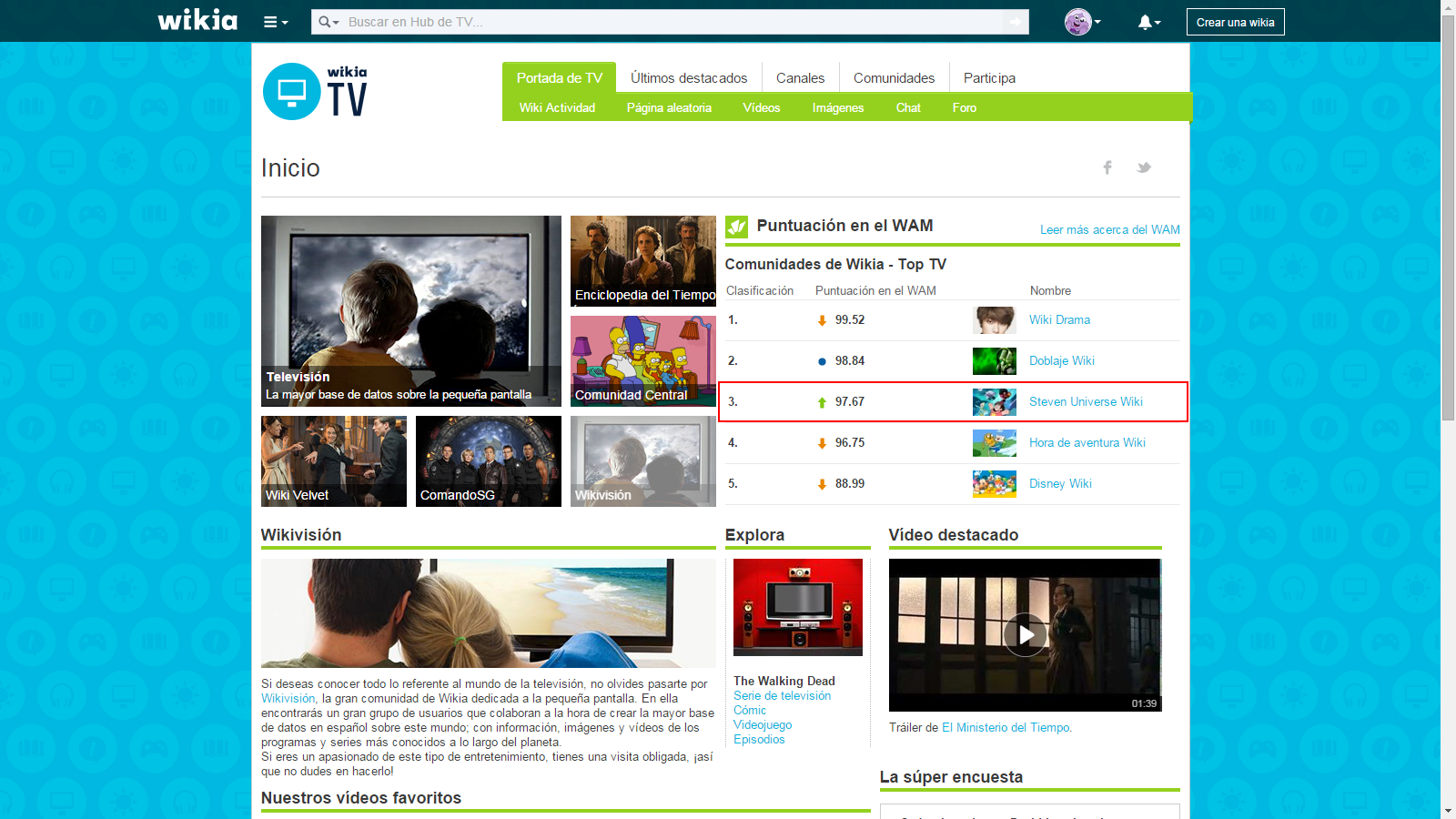
Task: Open the 'Wiki Drama' link
Action: pos(1059,320)
